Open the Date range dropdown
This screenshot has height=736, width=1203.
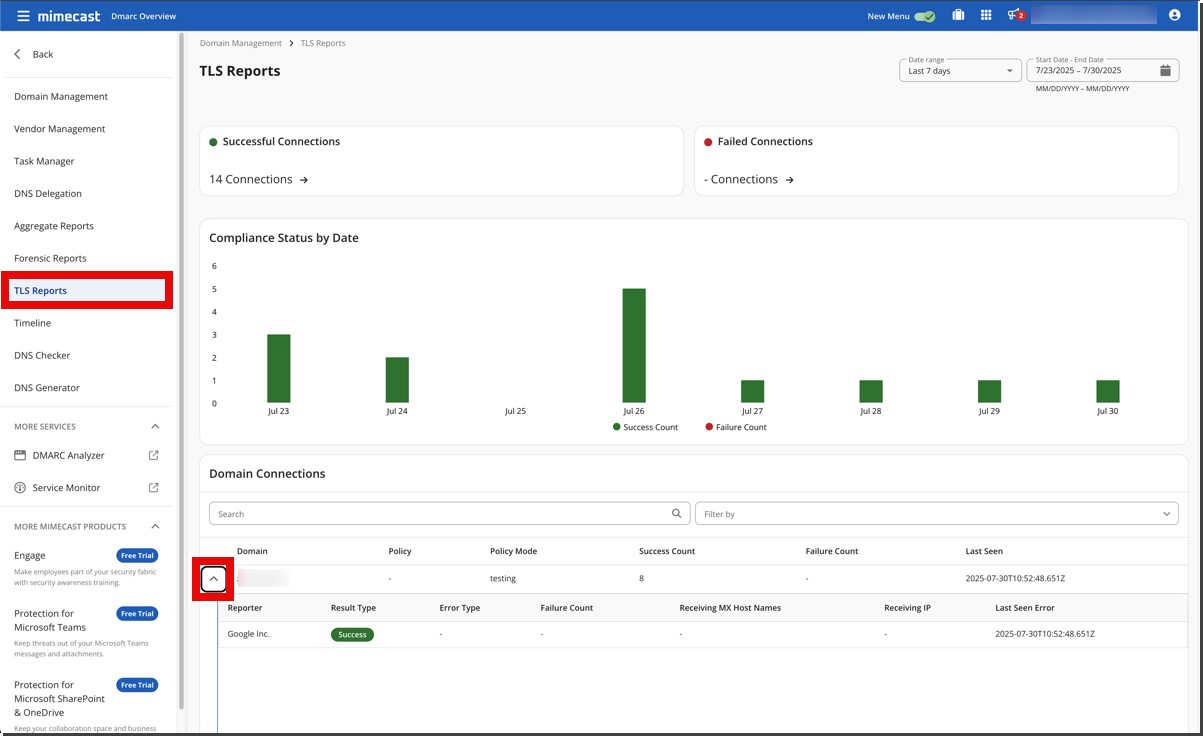point(960,71)
